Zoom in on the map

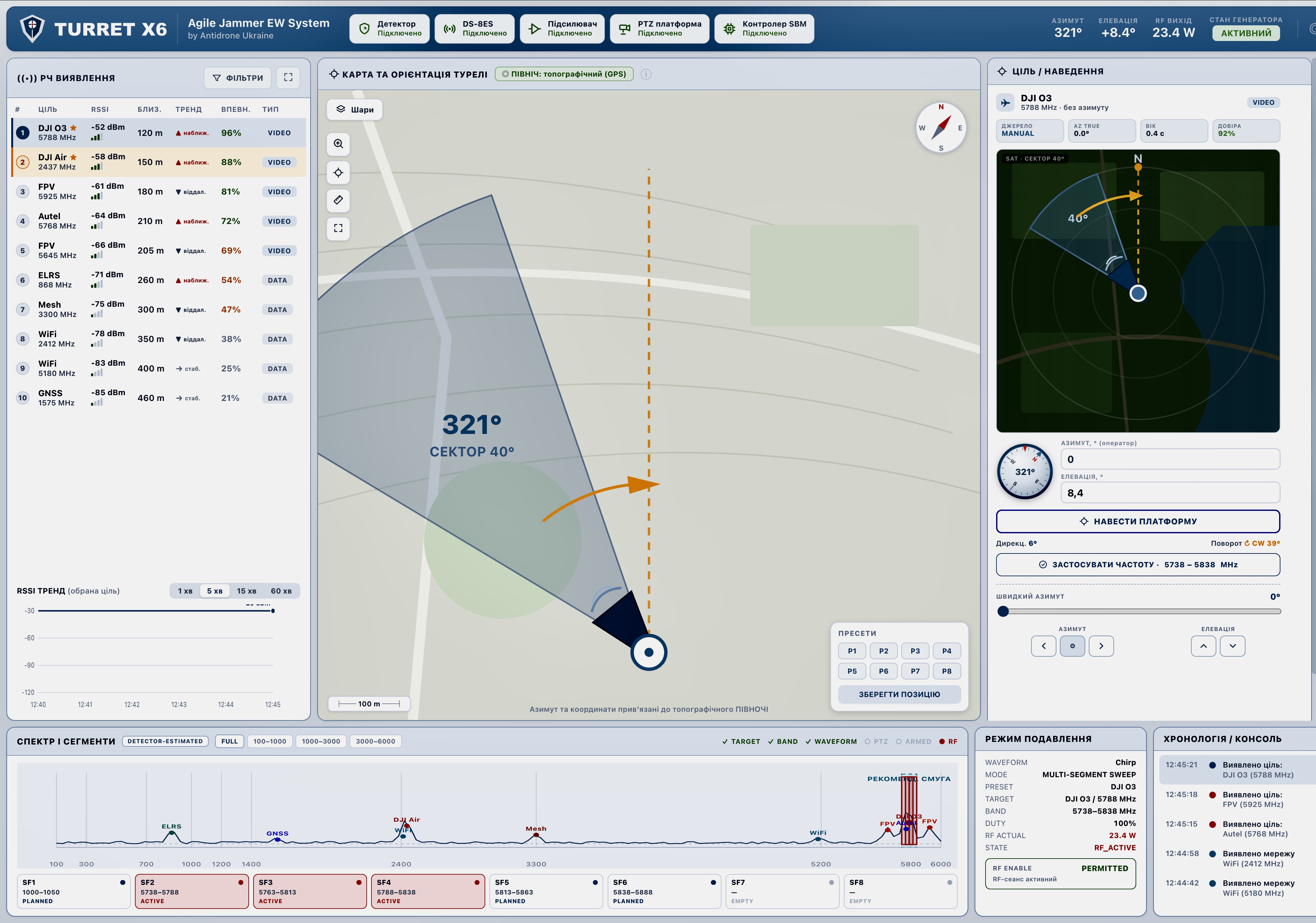point(338,144)
